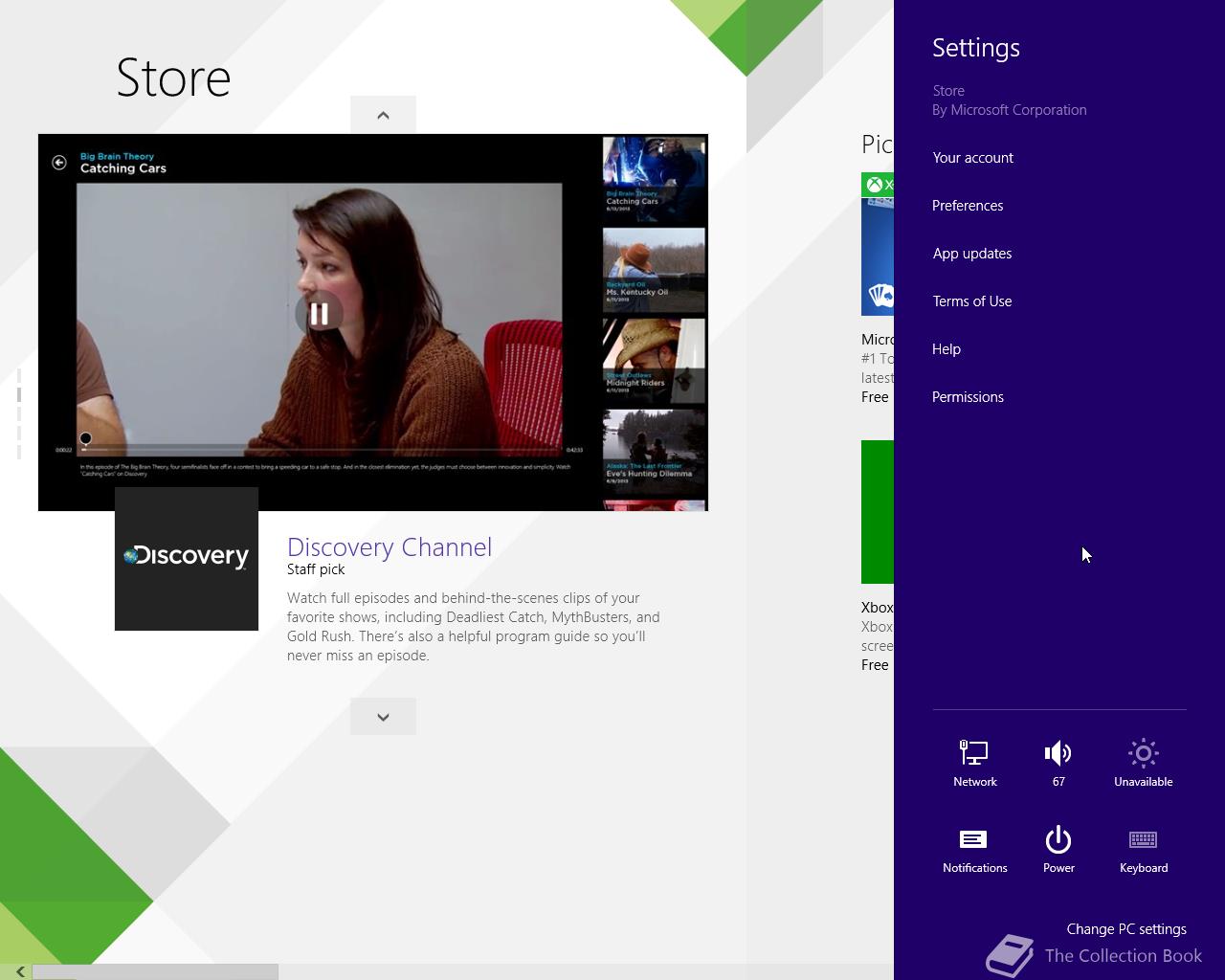Screen dimensions: 1225x980
Task: Click the up chevron above screenshot
Action: (x=383, y=115)
